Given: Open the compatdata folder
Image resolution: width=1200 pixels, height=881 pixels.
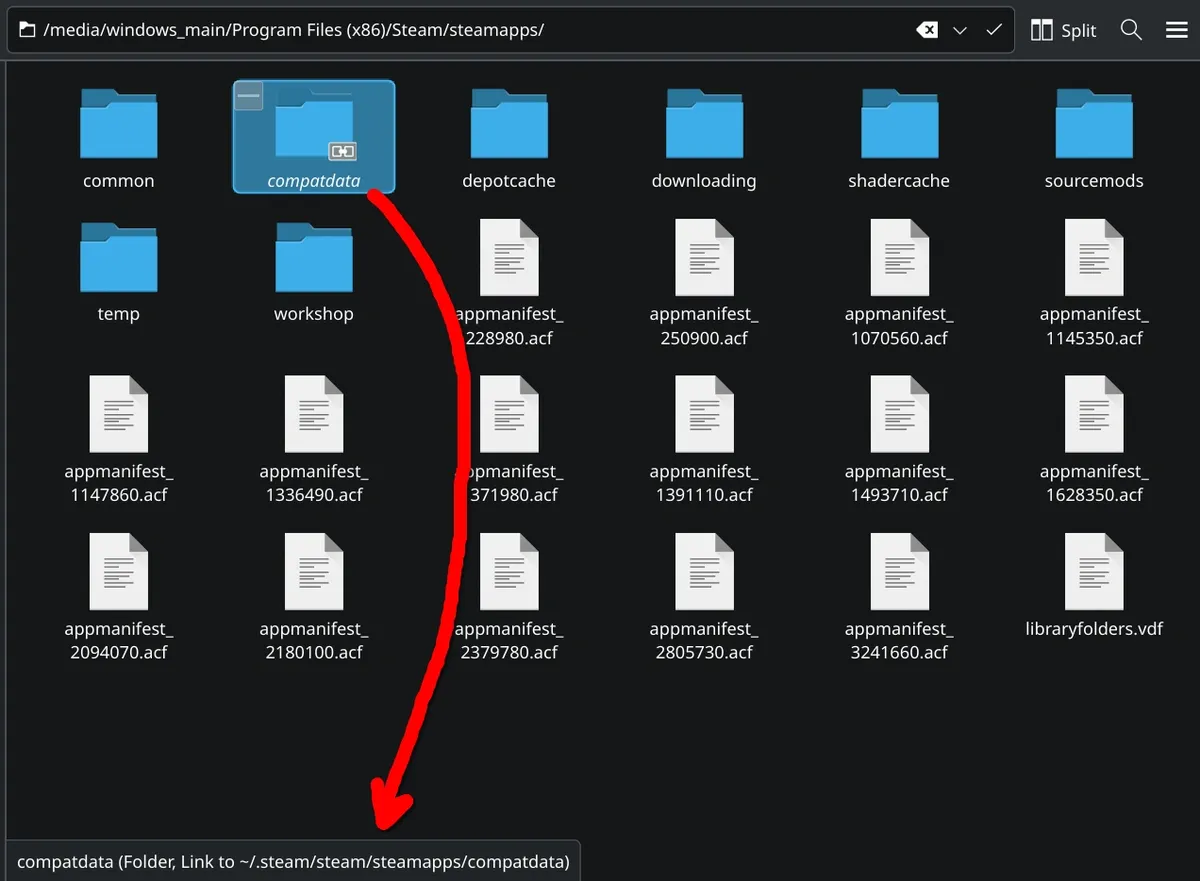Looking at the screenshot, I should click(x=313, y=130).
